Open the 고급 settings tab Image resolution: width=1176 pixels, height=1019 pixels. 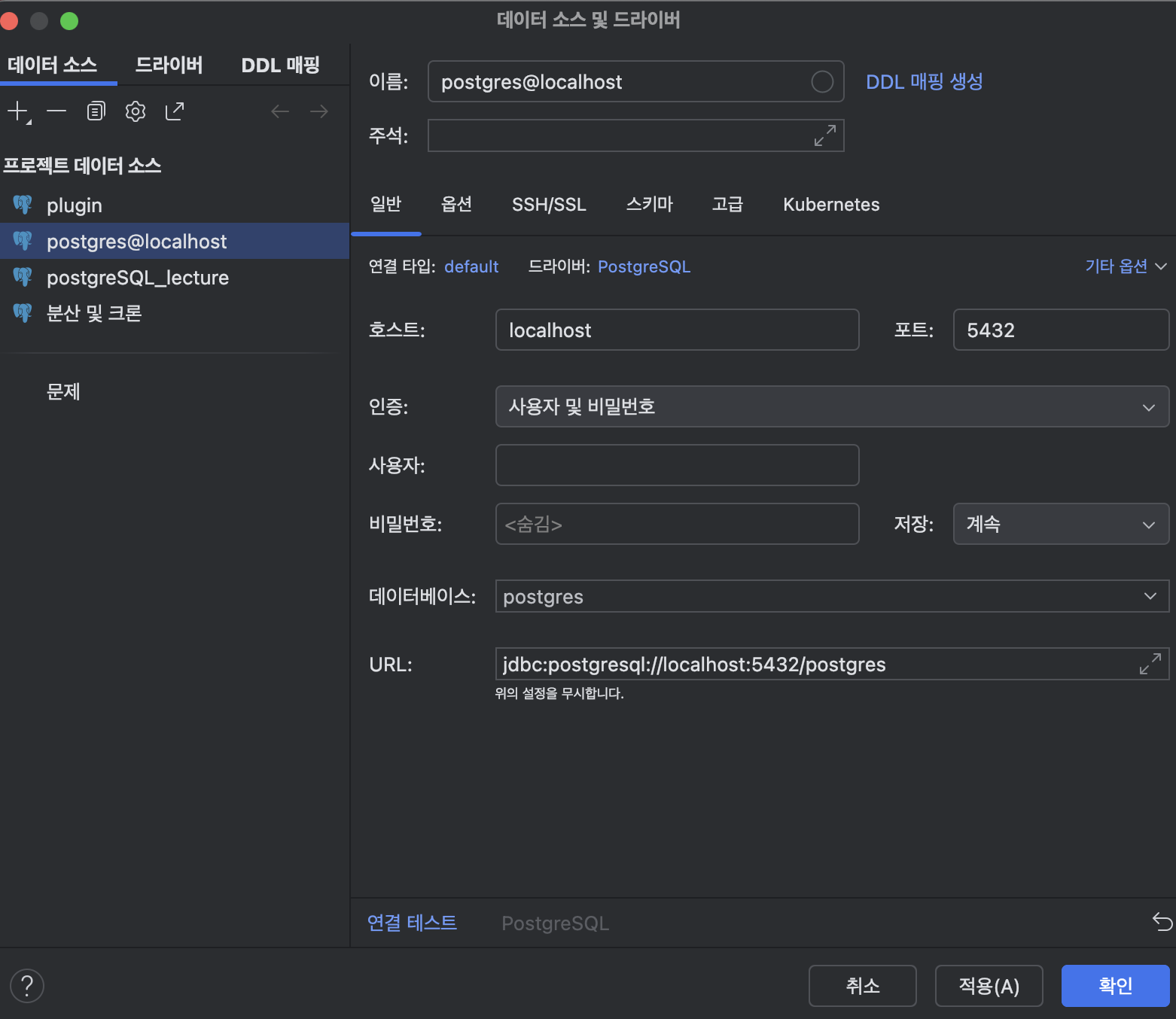727,204
